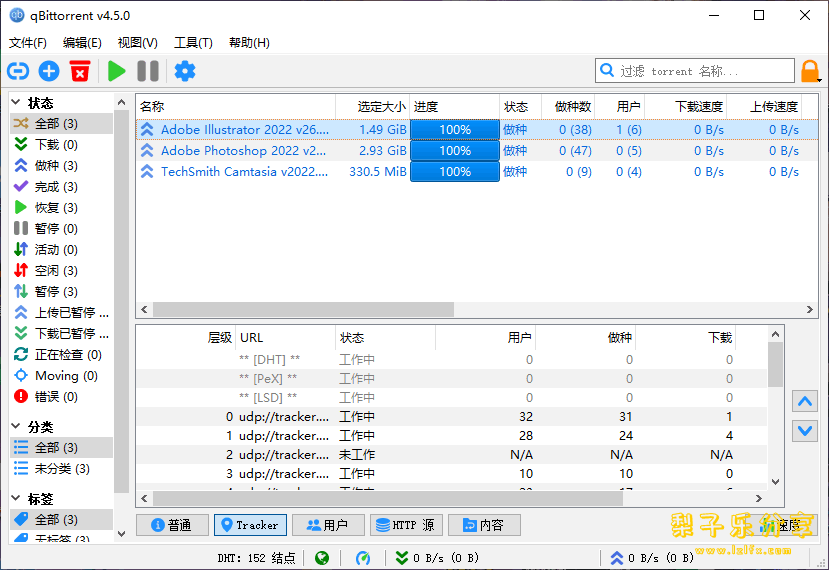The image size is (829, 570).
Task: Open the 工具(T) menu
Action: click(x=194, y=43)
